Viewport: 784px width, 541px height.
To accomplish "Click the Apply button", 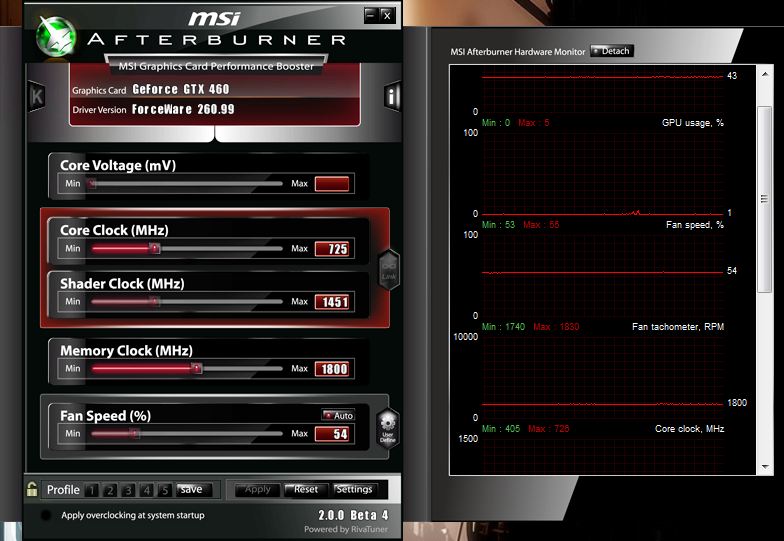I will coord(258,490).
